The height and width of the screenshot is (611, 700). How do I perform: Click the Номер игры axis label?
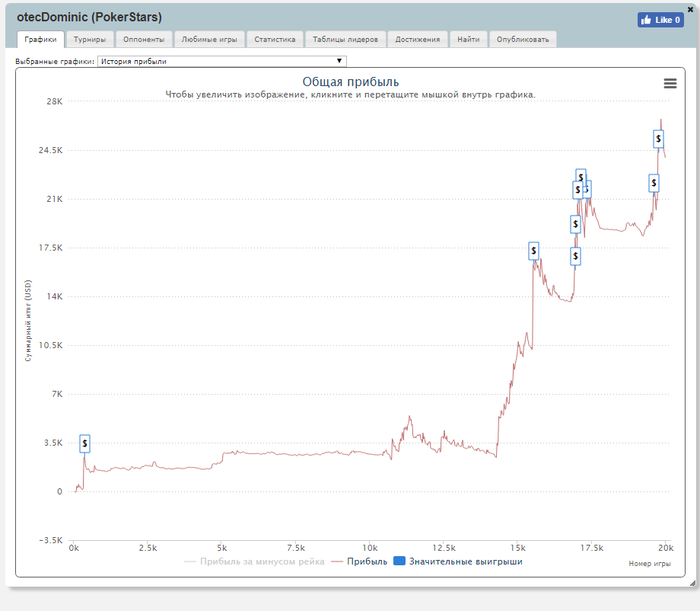650,564
